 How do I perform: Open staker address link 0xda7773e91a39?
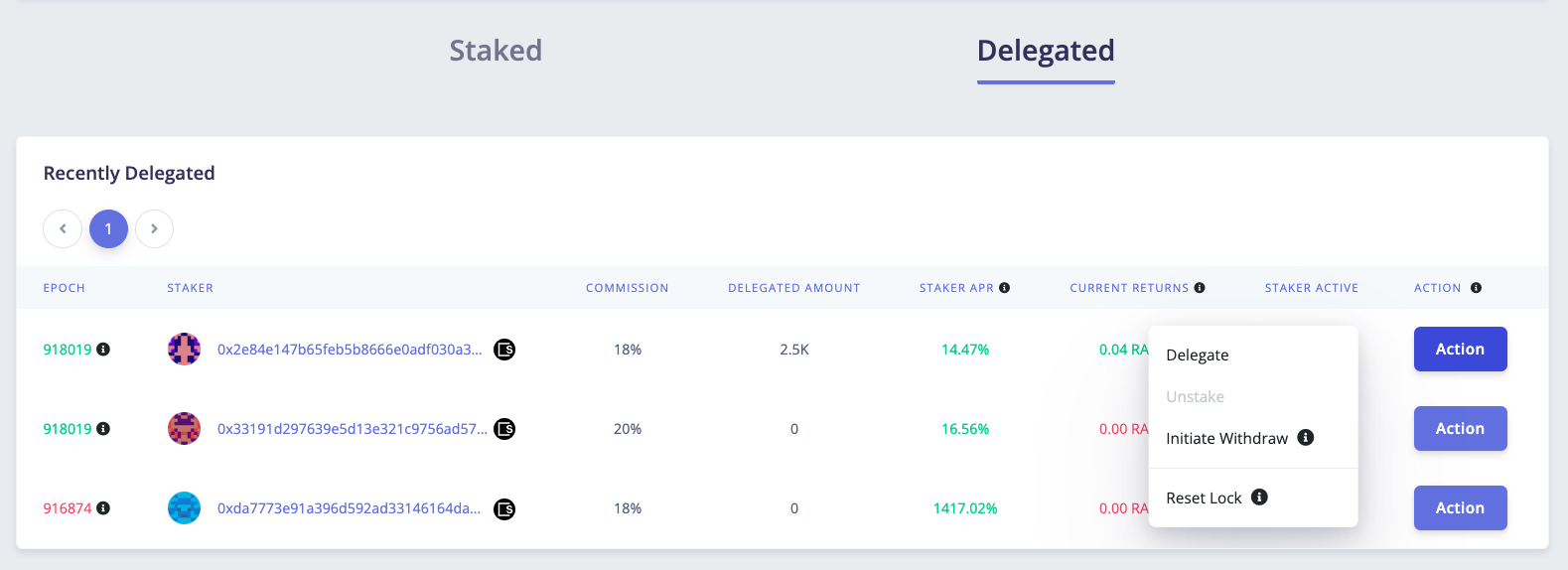(349, 508)
